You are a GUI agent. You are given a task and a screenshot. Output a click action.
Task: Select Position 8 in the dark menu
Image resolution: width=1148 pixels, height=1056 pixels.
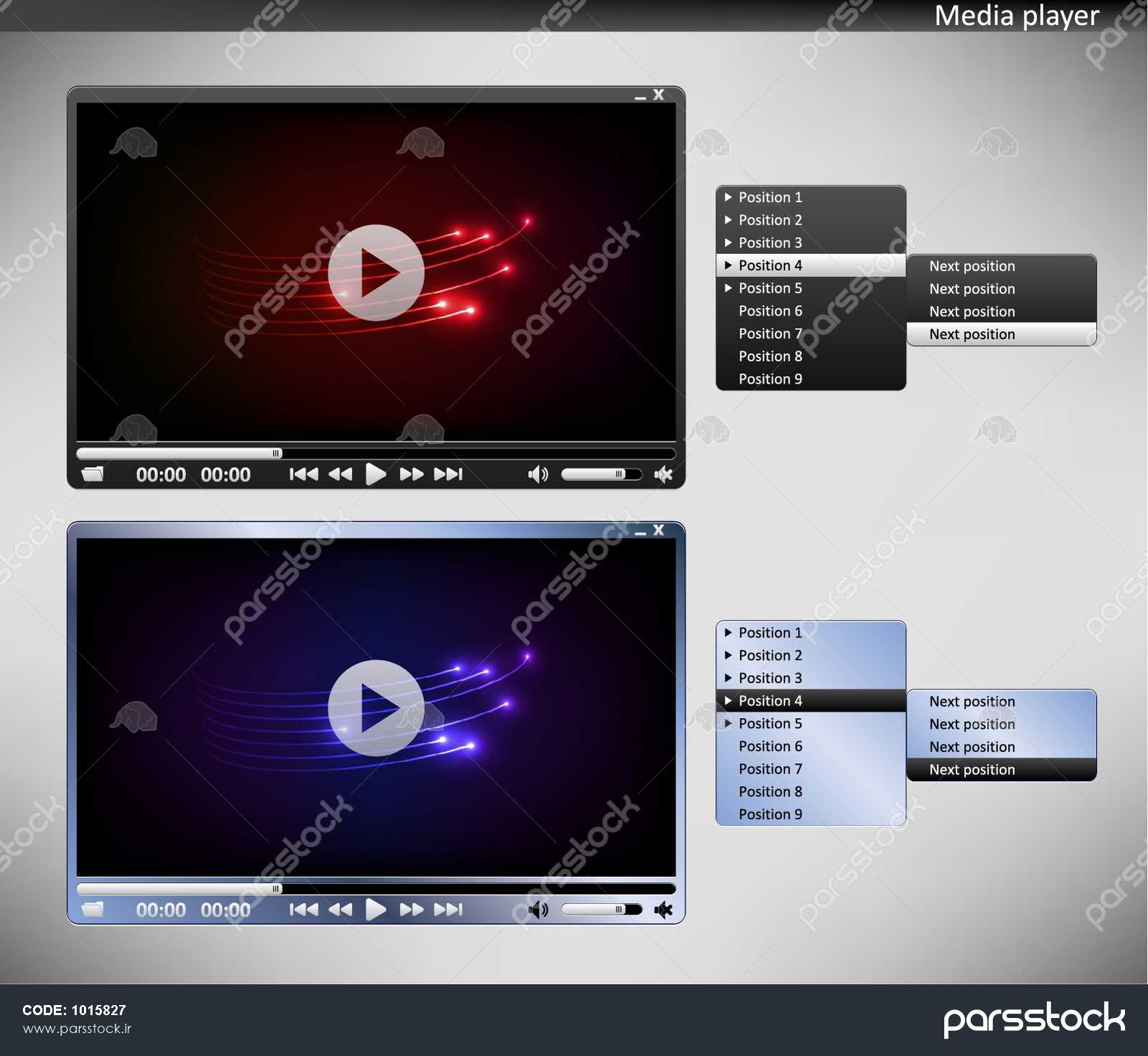(769, 357)
